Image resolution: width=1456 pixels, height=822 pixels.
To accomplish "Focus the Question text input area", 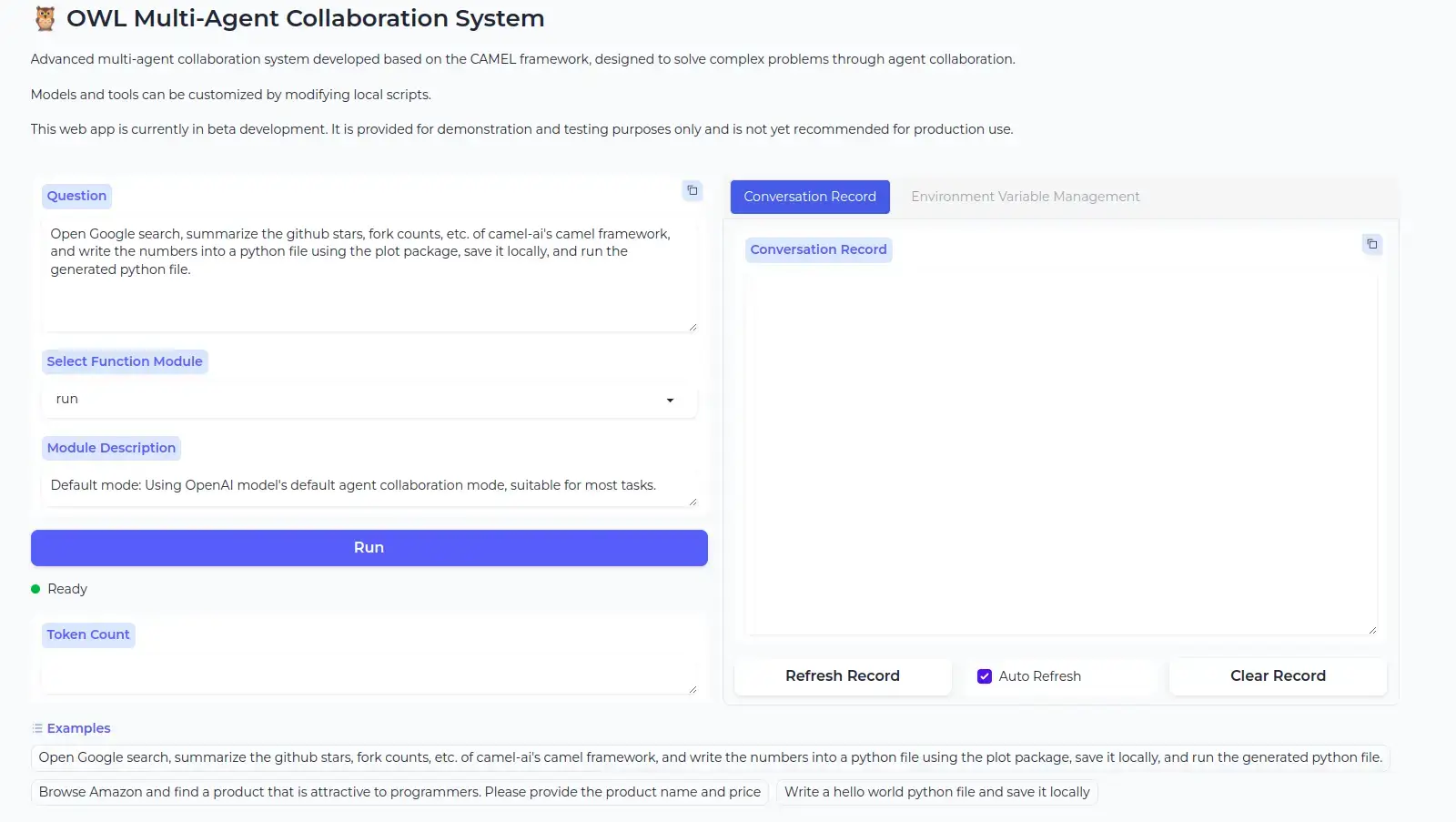I will click(369, 273).
